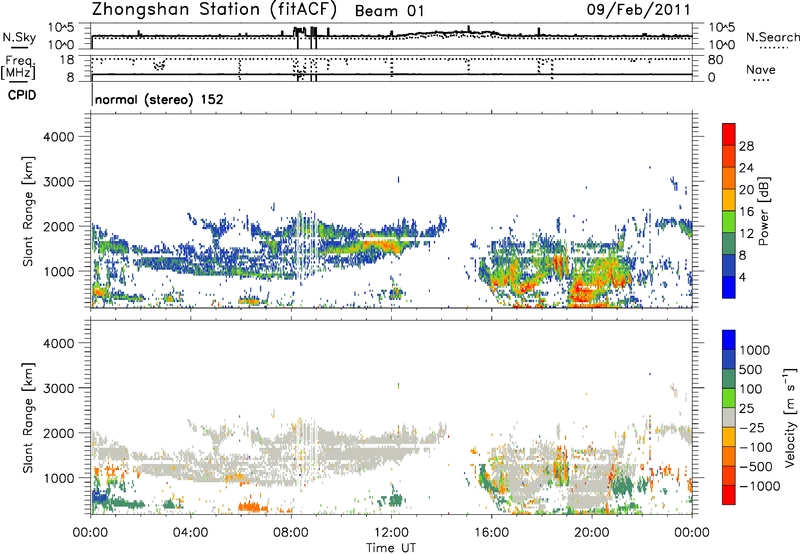Click the 4000 tick of power panel

pyautogui.click(x=58, y=137)
